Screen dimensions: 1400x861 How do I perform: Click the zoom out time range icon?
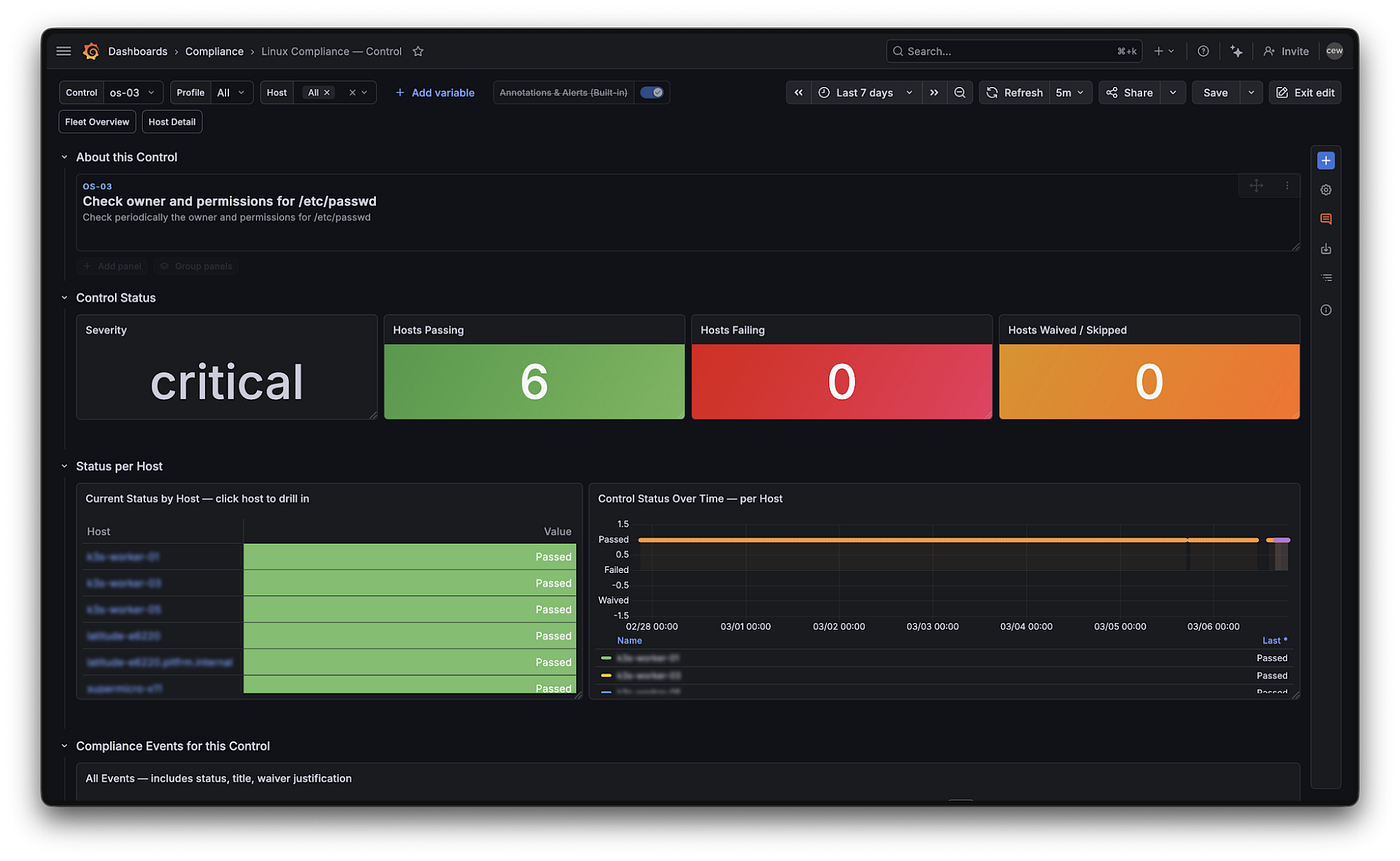point(960,92)
